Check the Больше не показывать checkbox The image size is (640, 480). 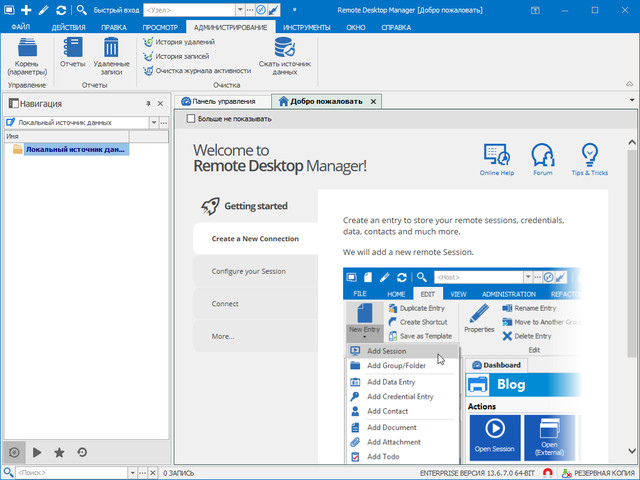[192, 118]
